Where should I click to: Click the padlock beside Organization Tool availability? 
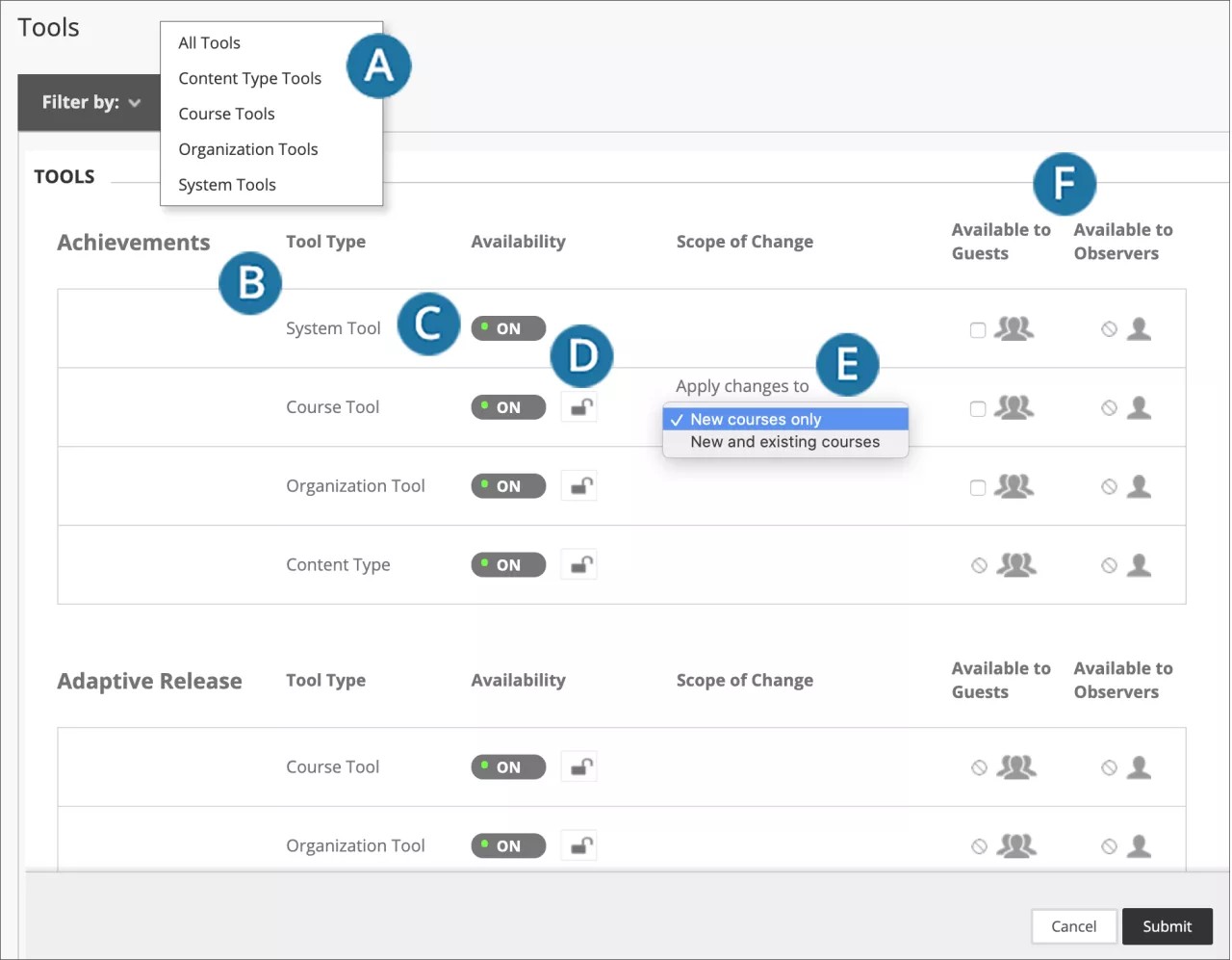[578, 485]
